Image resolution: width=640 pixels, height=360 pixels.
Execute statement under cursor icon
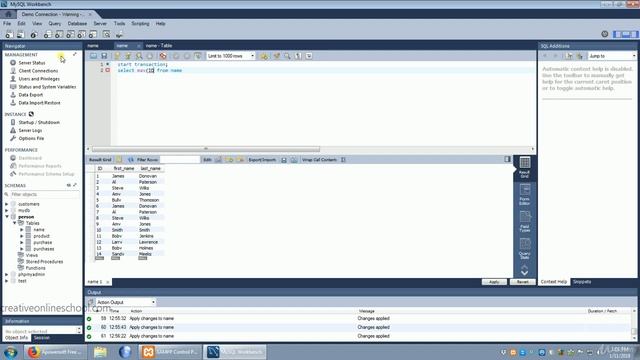click(x=128, y=56)
